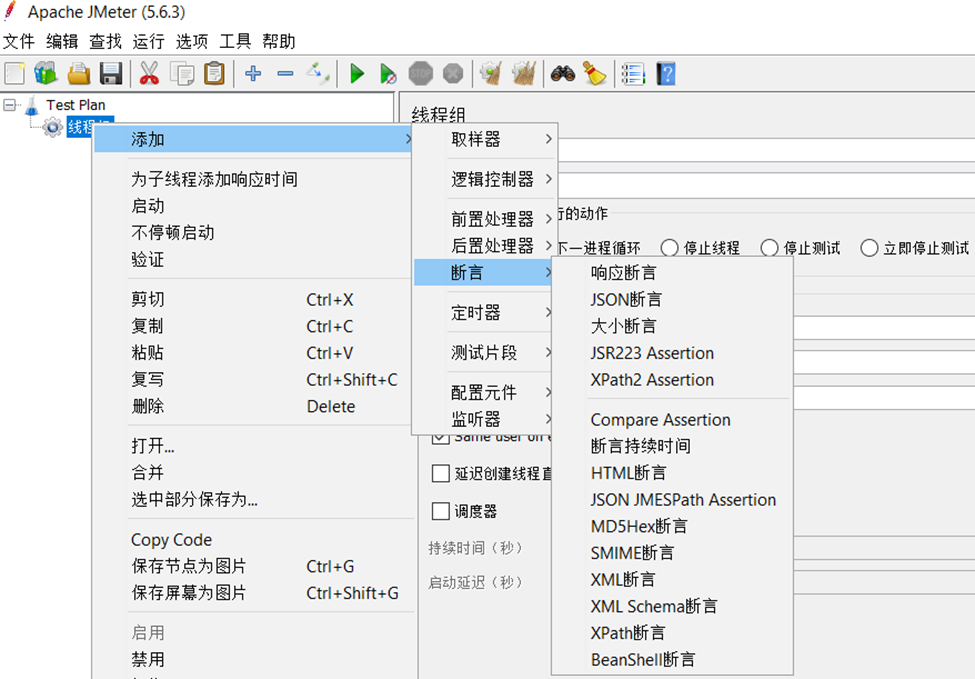Expand the 监听器 submenu
Screen dimensions: 975x679
484,419
